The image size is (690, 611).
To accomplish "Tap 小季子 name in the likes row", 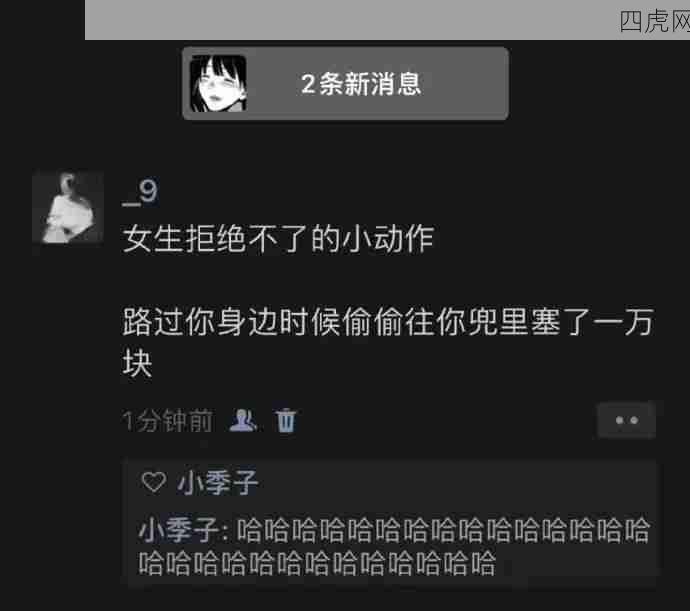I will point(218,482).
